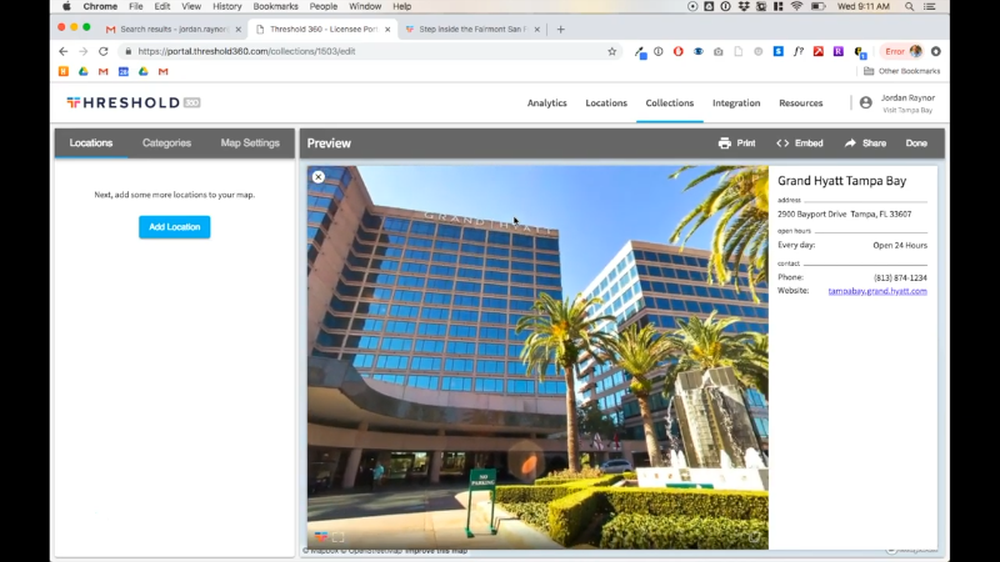Click the color picker eyedropper extension
The width and height of the screenshot is (1000, 562).
pos(640,52)
